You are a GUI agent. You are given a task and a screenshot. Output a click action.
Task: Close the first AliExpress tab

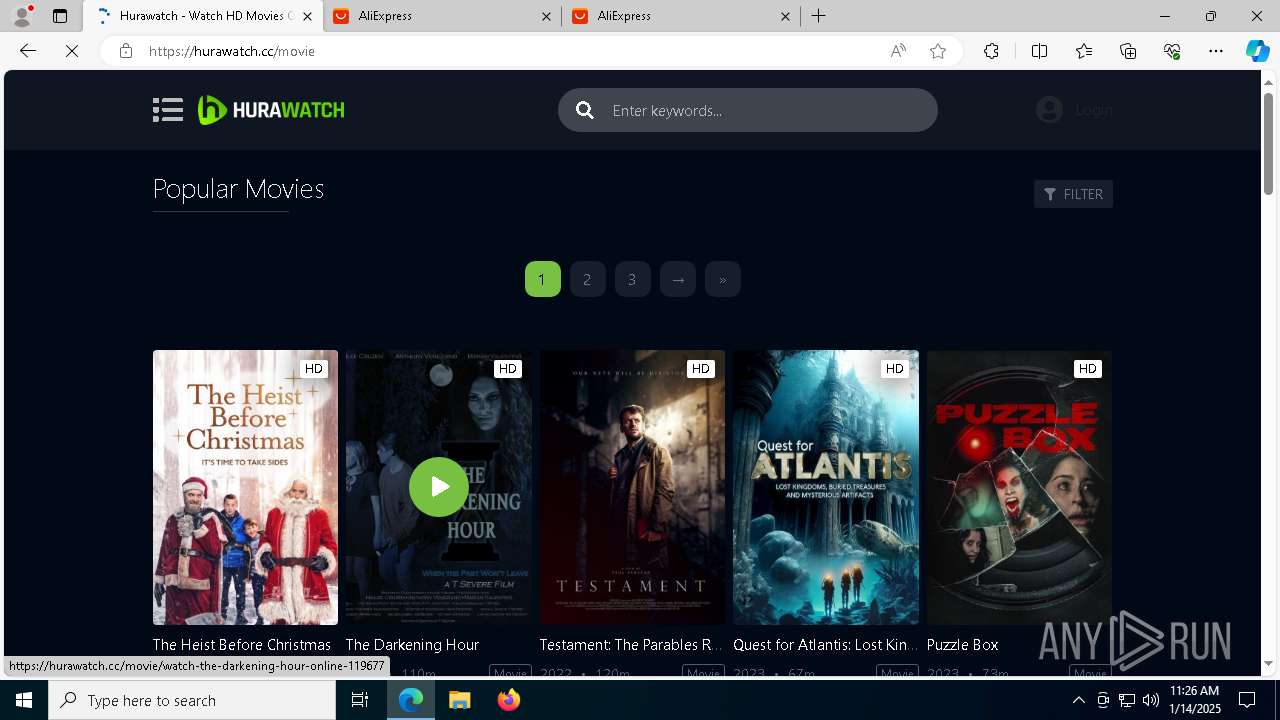547,16
